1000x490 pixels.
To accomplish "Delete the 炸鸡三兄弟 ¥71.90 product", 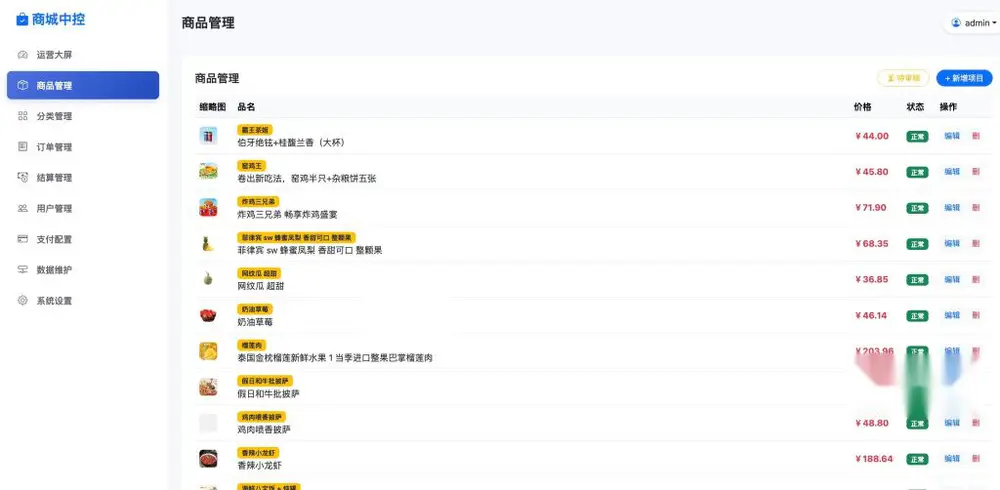I will pyautogui.click(x=976, y=207).
